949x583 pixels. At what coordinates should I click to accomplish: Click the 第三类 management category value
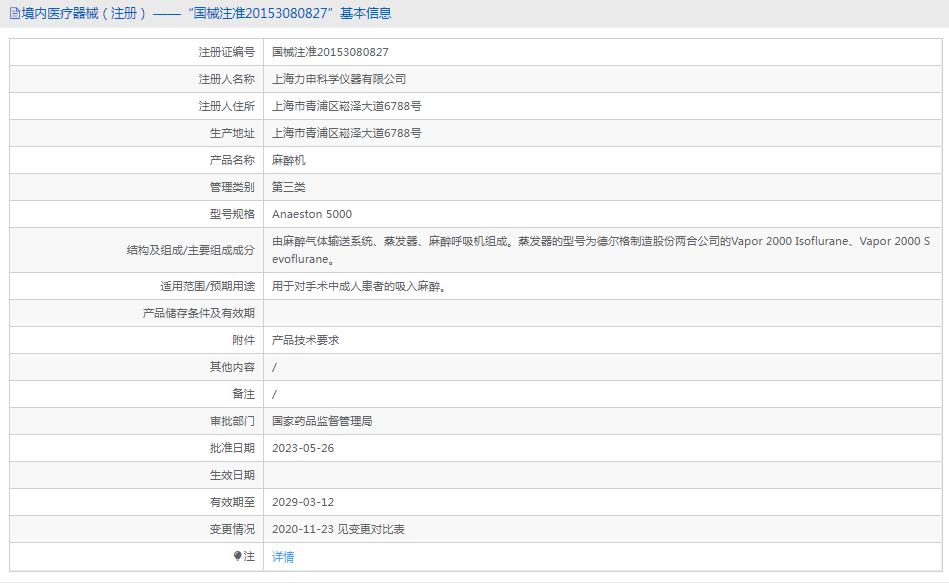pyautogui.click(x=289, y=187)
